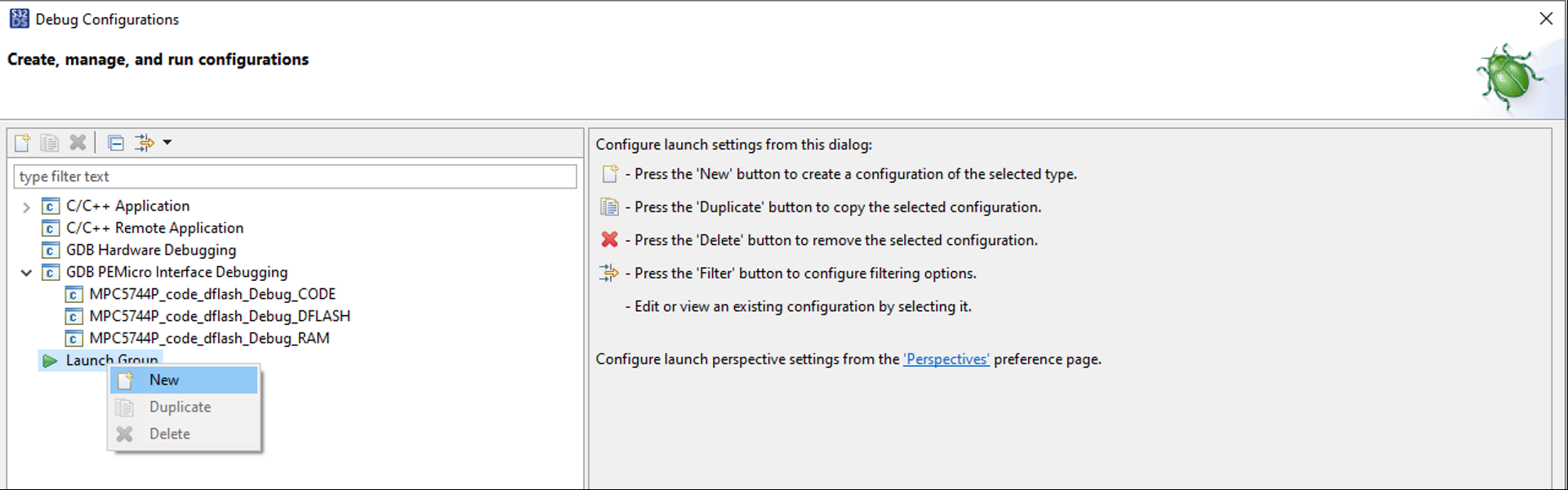This screenshot has height=490, width=1568.
Task: Collapse the GDB PEMicro Interface Debugging node
Action: pos(26,273)
